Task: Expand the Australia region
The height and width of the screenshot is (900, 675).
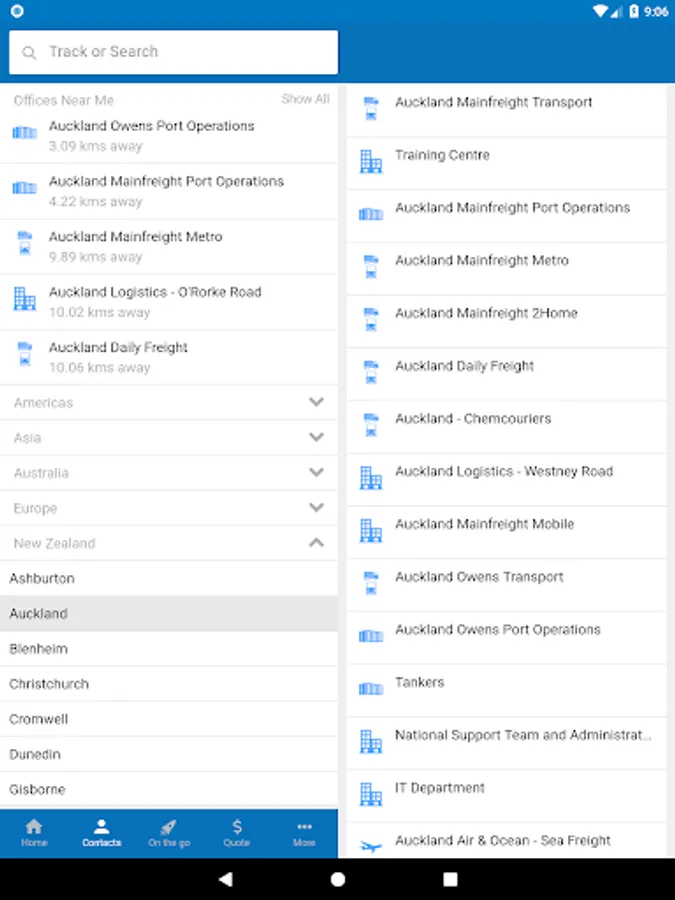Action: pos(169,473)
